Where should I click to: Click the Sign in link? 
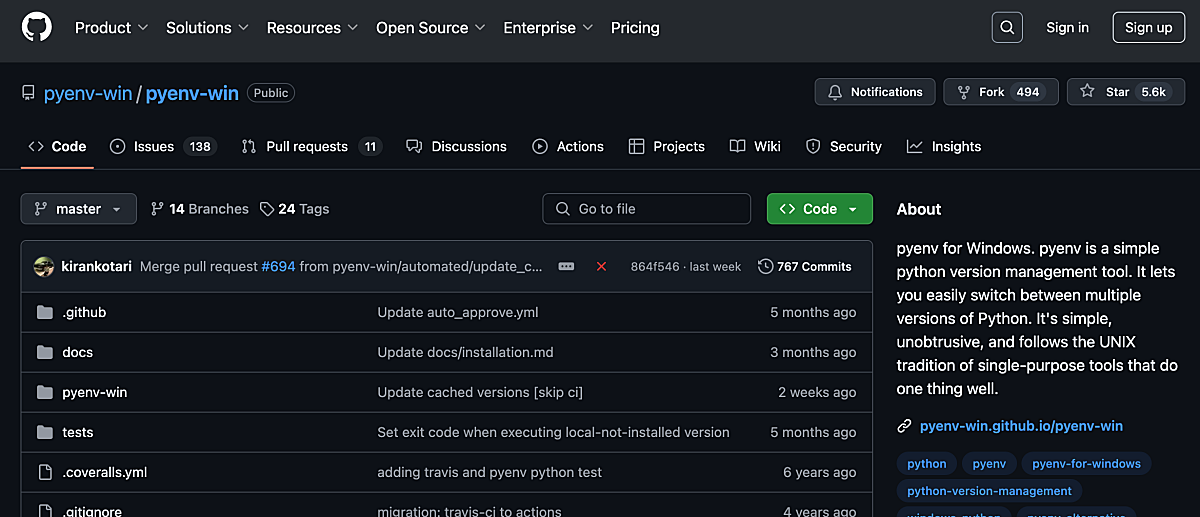[x=1067, y=28]
